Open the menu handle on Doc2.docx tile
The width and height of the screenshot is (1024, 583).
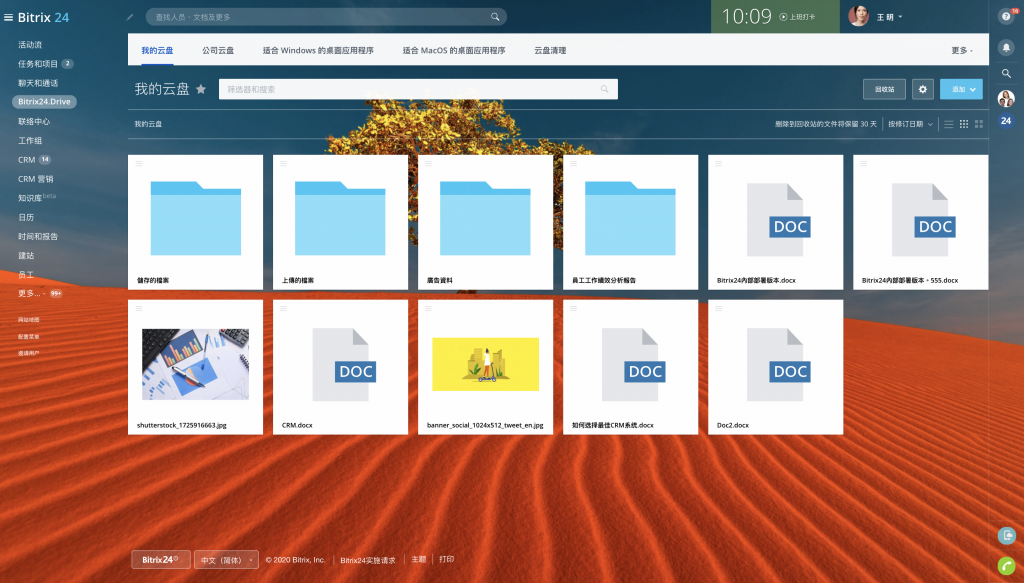coord(718,308)
